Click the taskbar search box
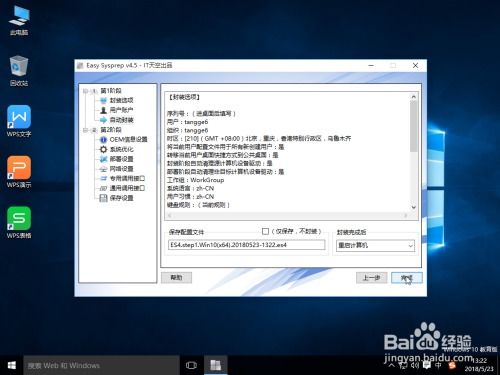Viewport: 500px width, 375px height. 101,365
